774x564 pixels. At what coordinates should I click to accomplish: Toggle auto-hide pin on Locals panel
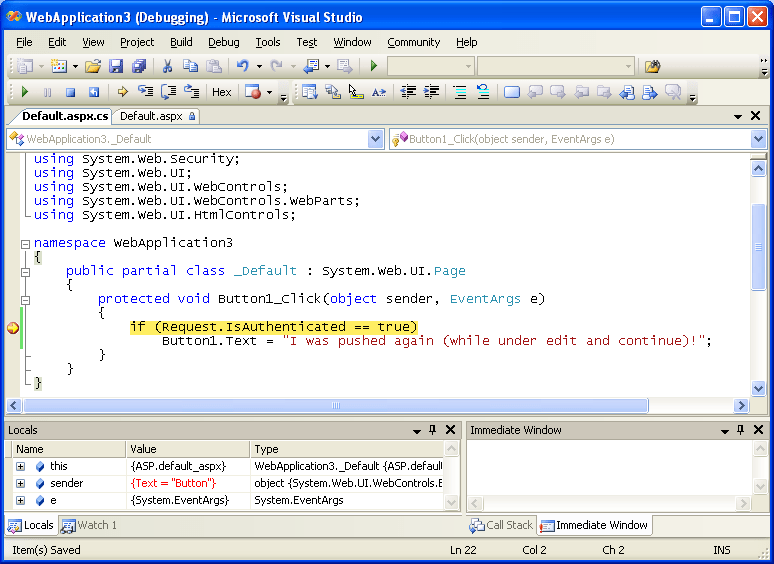[432, 430]
